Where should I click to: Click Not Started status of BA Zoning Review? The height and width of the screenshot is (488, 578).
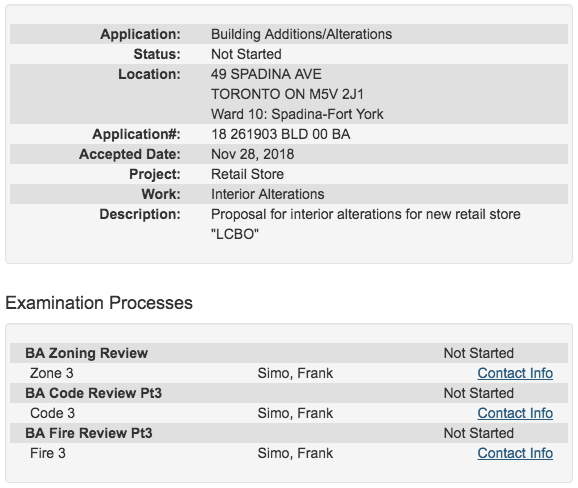click(478, 353)
